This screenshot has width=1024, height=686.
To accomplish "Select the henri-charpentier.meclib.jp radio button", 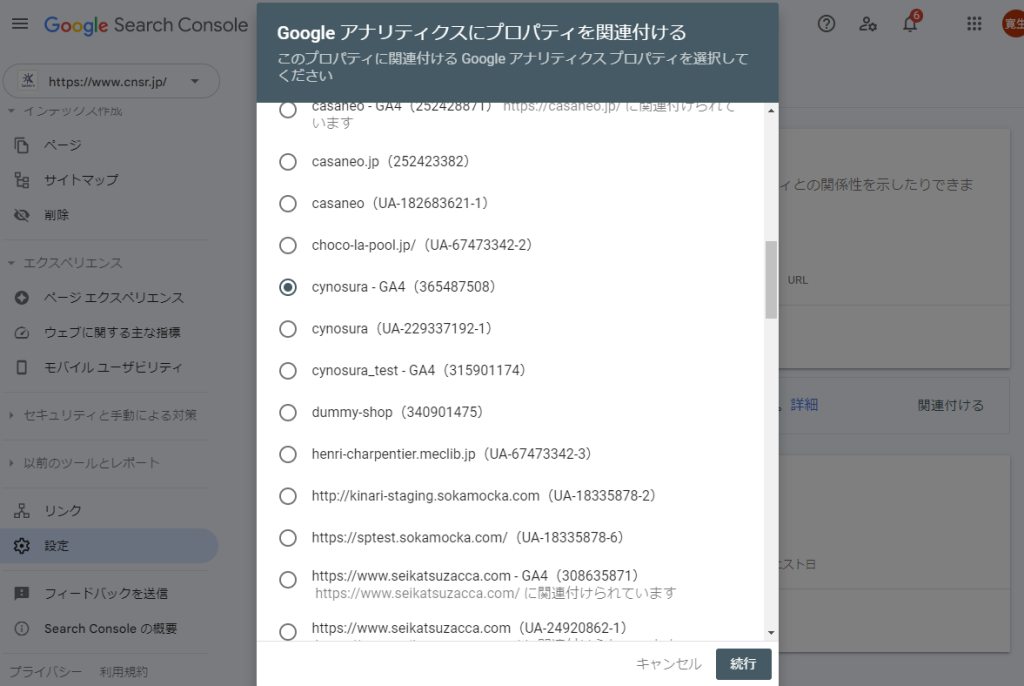I will [x=287, y=455].
